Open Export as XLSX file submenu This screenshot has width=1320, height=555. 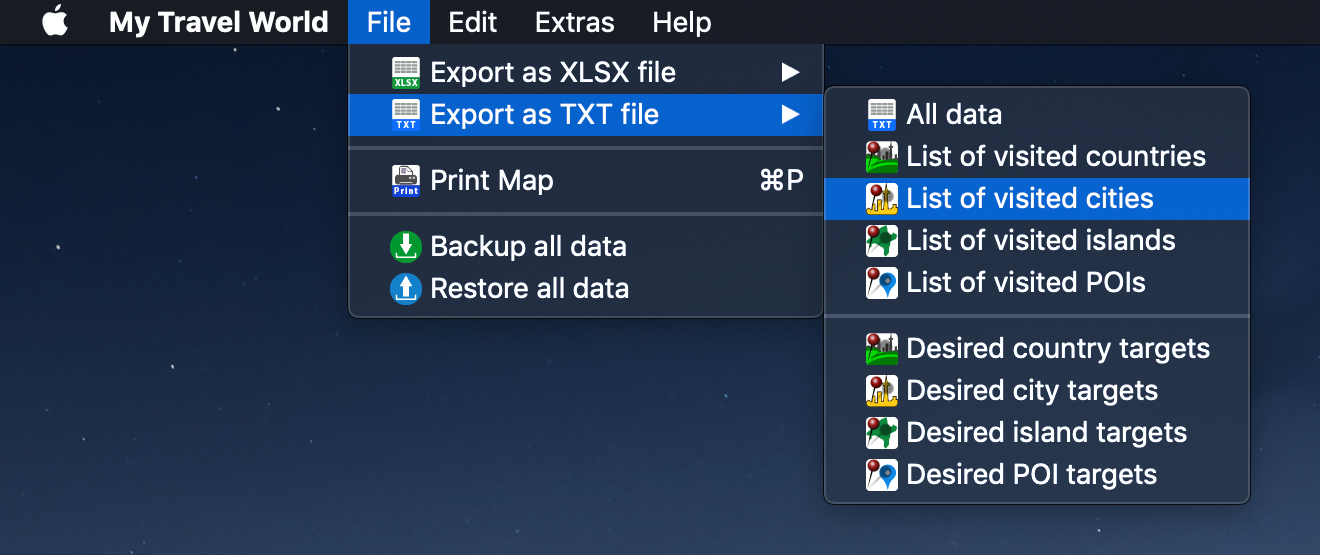(585, 73)
